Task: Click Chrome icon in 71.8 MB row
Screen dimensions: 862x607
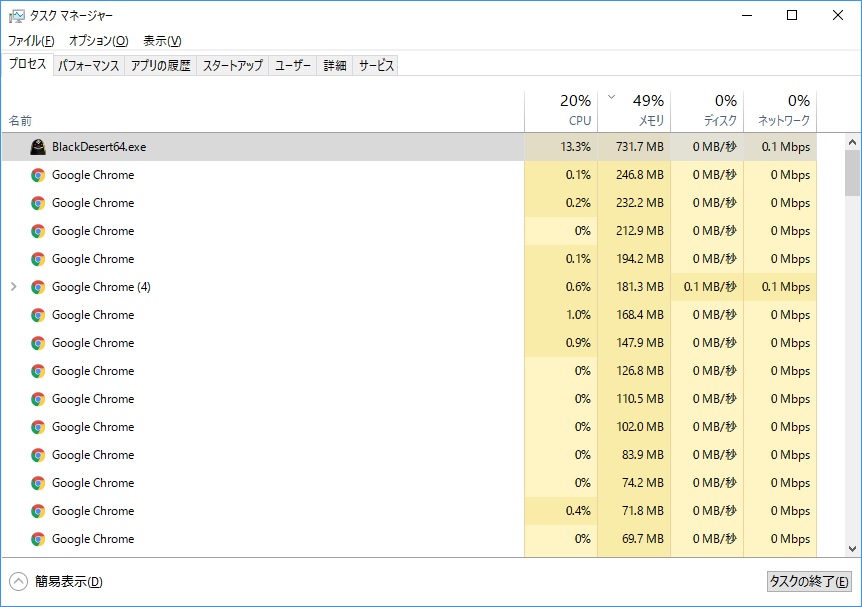Action: (38, 511)
